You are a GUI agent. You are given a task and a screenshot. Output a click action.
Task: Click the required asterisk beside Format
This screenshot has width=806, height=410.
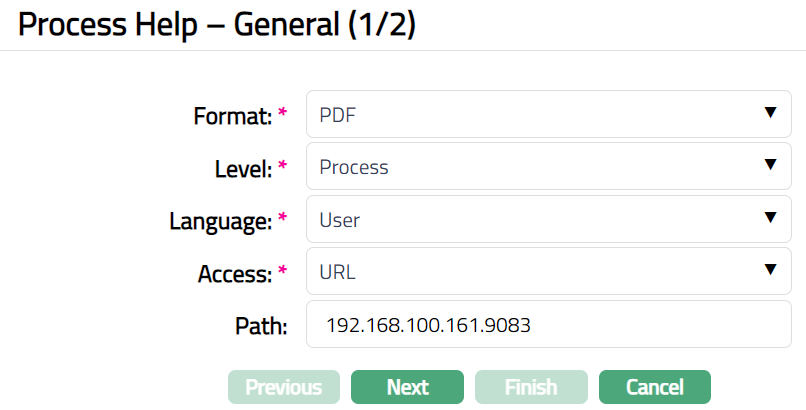coord(283,114)
